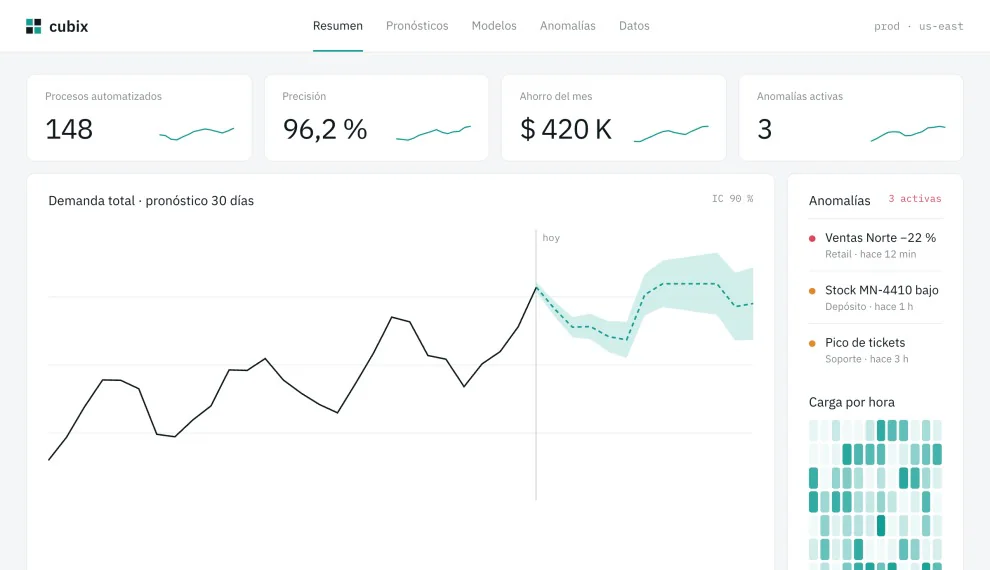Click the cubix logo icon
The height and width of the screenshot is (570, 990).
pyautogui.click(x=33, y=26)
